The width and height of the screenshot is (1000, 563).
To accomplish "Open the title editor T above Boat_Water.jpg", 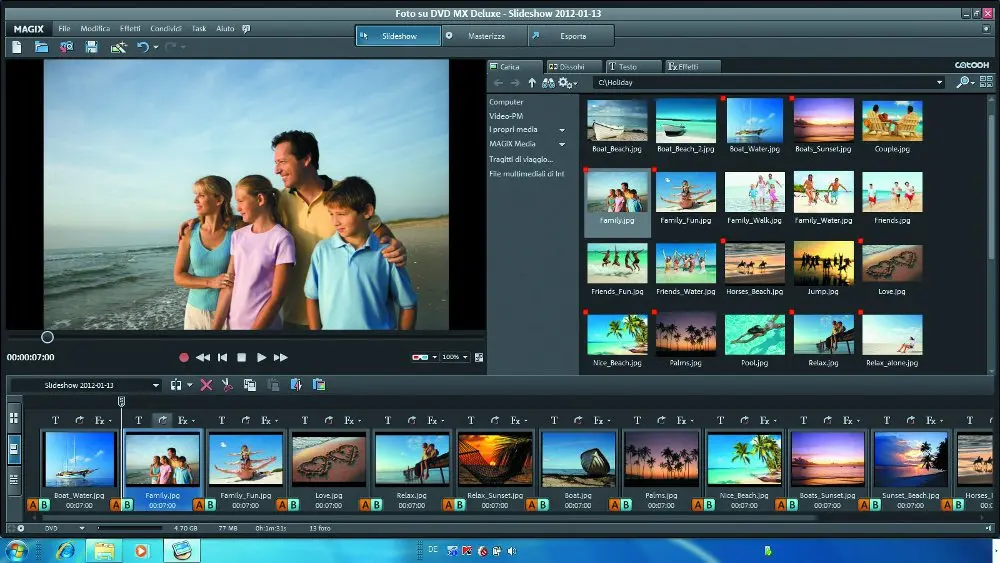I will pos(55,420).
